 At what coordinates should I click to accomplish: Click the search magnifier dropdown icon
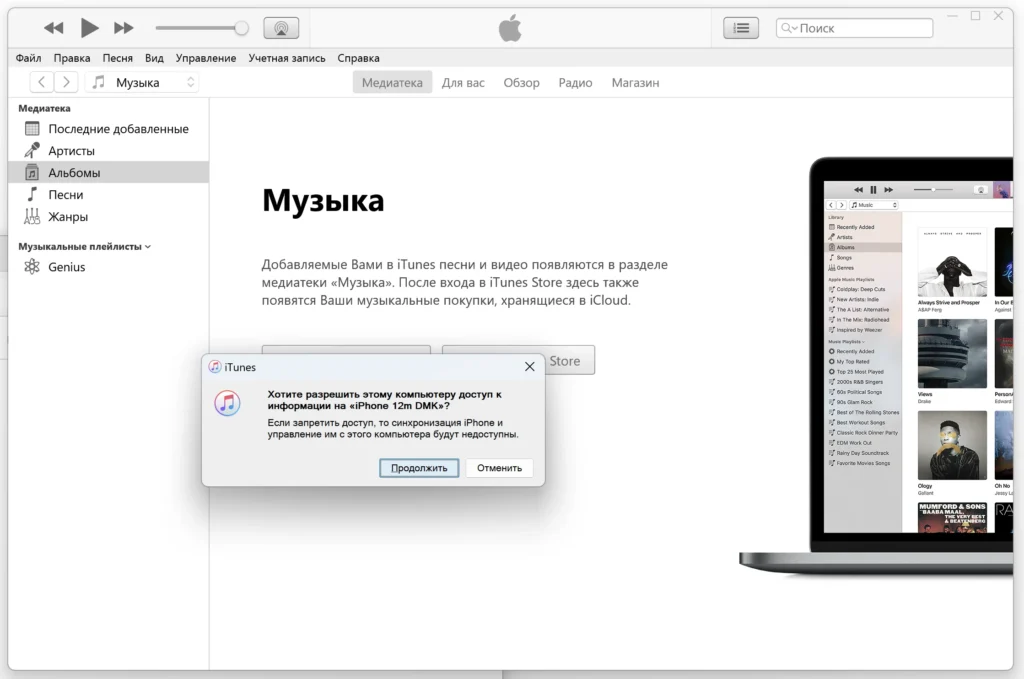click(x=789, y=28)
